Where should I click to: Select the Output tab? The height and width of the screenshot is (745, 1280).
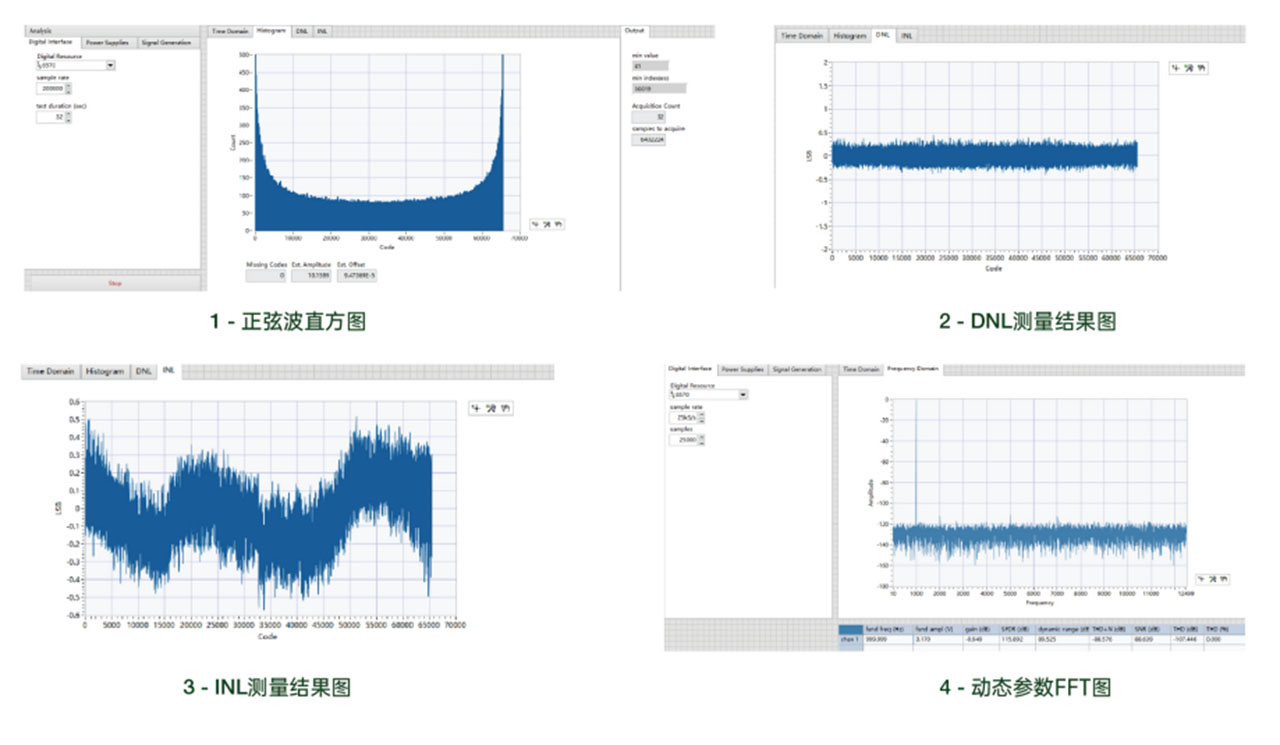[635, 31]
